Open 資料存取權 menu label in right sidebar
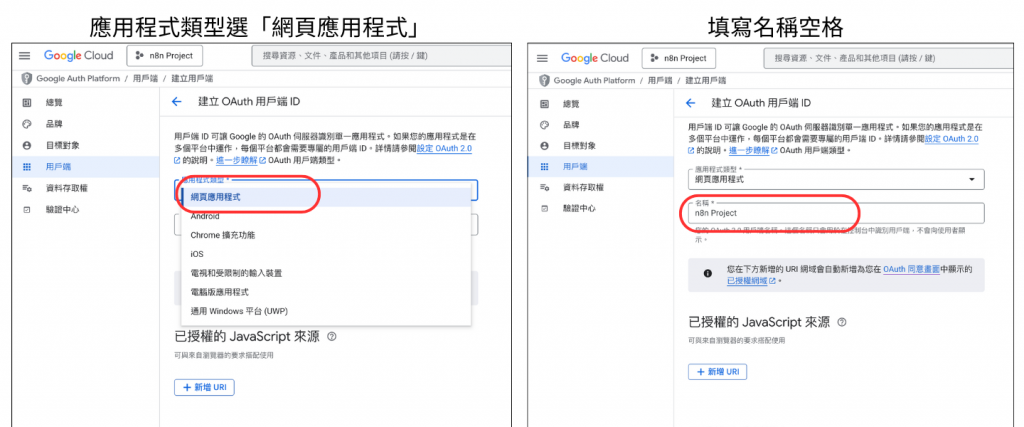This screenshot has height=427, width=1024. click(x=583, y=187)
